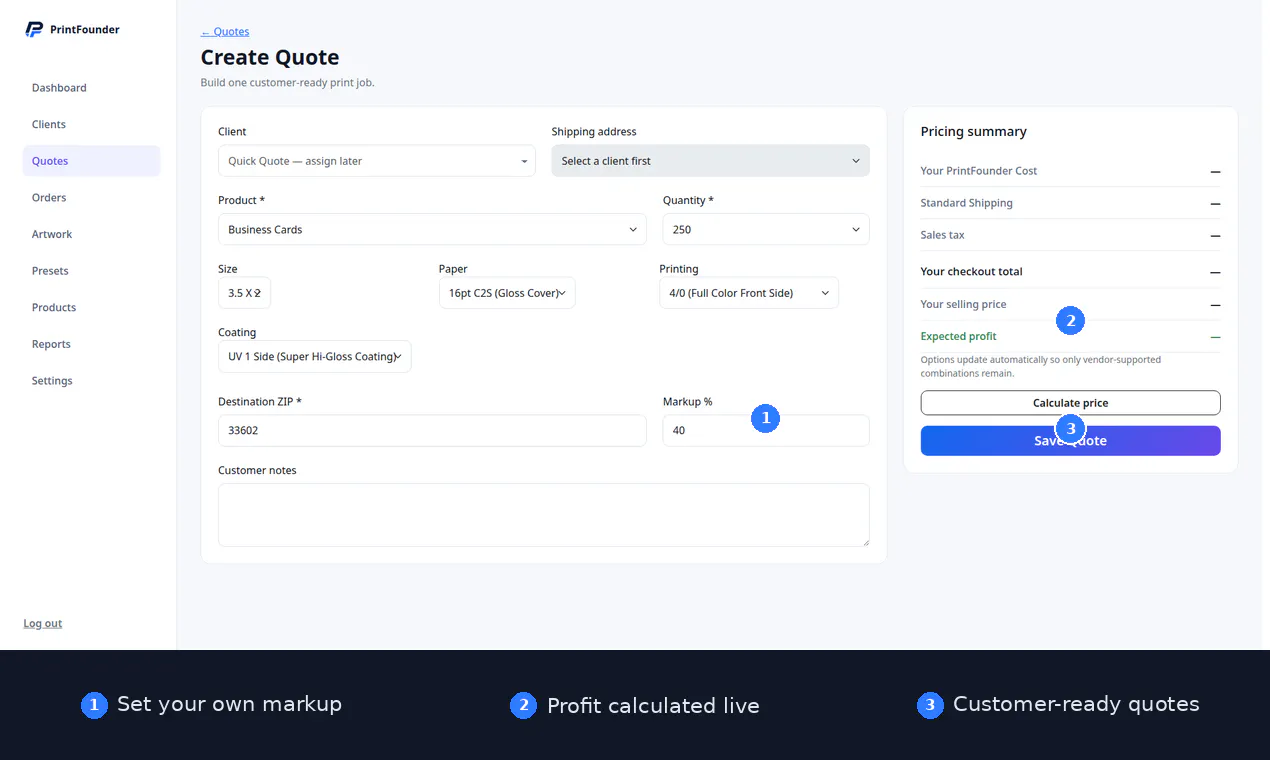The width and height of the screenshot is (1270, 760).
Task: Open the Client dropdown
Action: pos(377,161)
